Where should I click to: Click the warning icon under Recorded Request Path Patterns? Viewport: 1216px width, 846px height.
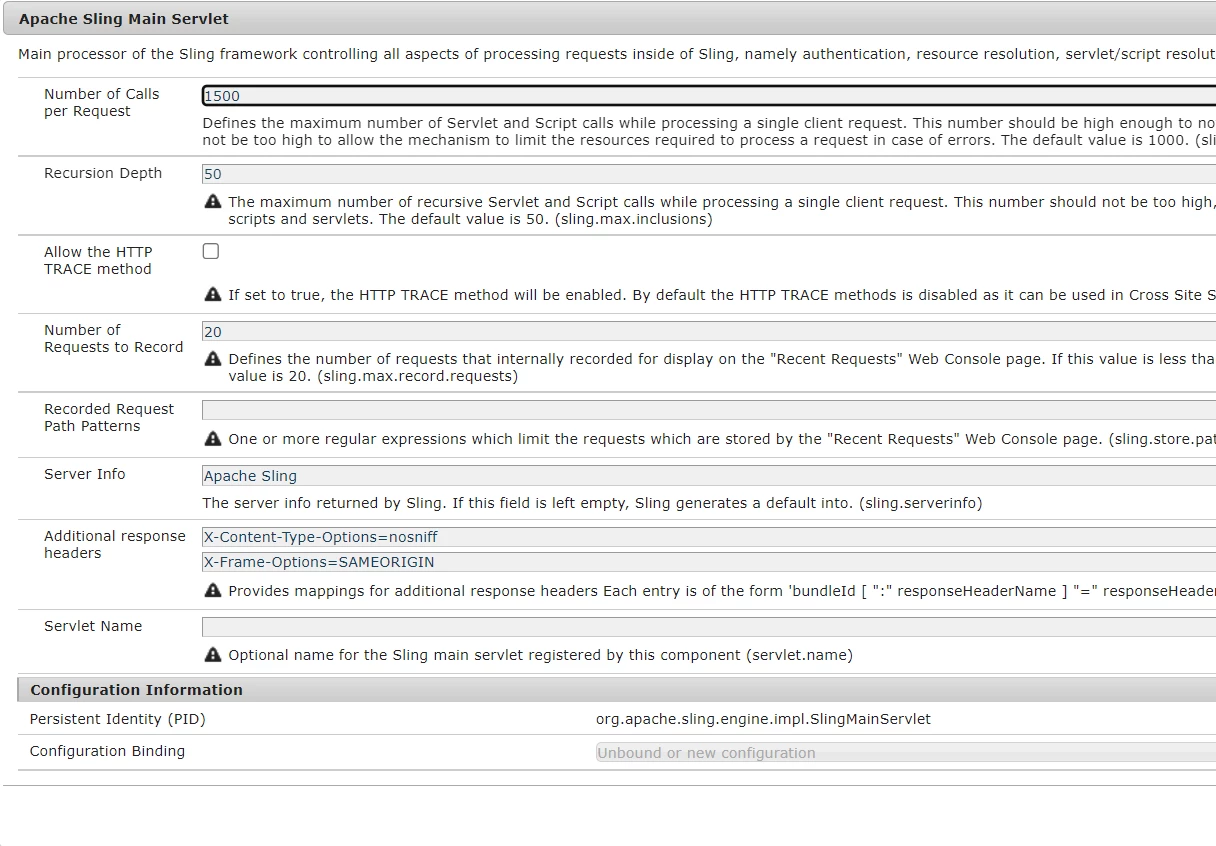pos(212,439)
